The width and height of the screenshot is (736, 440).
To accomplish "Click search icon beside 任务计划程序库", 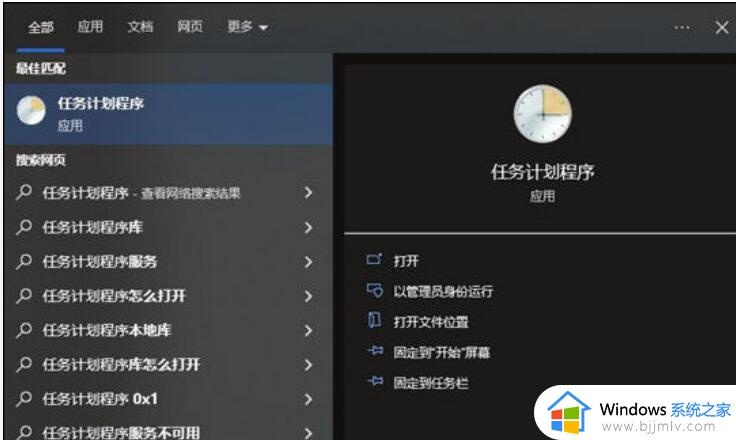I will (x=23, y=227).
